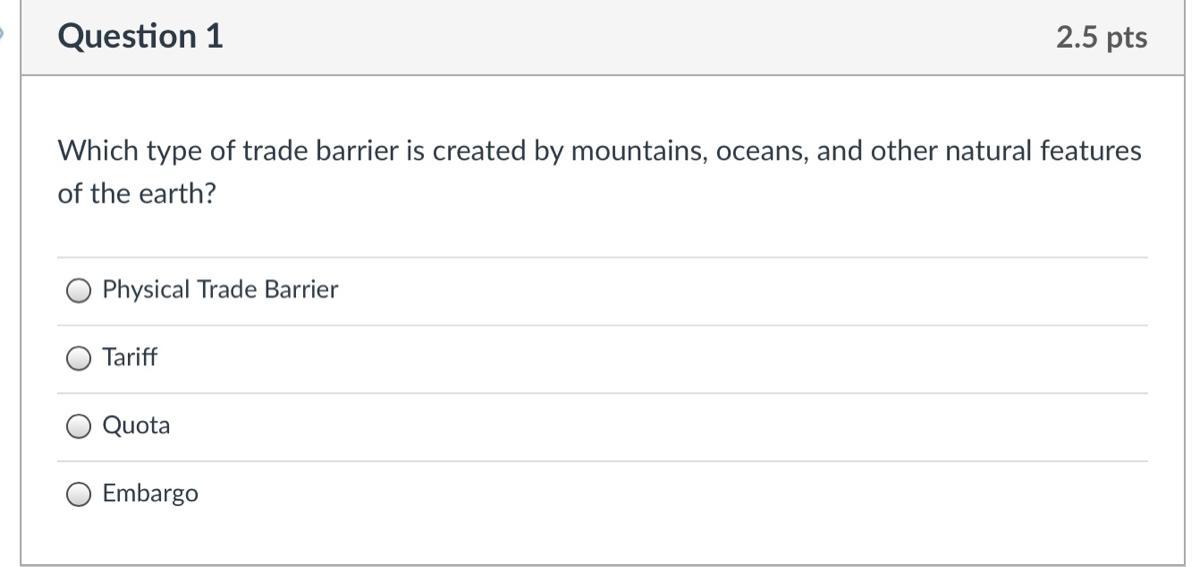Image resolution: width=1200 pixels, height=567 pixels.
Task: Pick the Quota radio button
Action: click(x=79, y=426)
